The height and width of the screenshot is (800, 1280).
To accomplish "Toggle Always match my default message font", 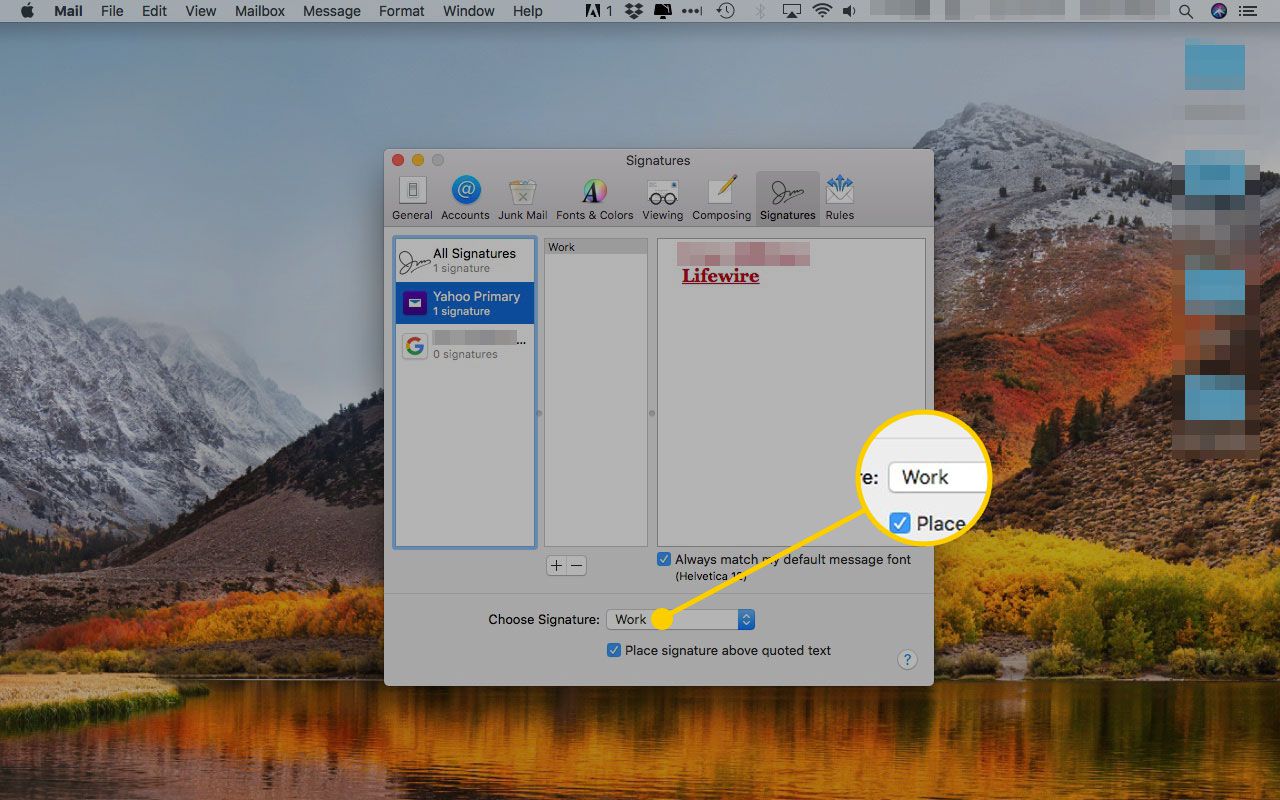I will coord(664,560).
